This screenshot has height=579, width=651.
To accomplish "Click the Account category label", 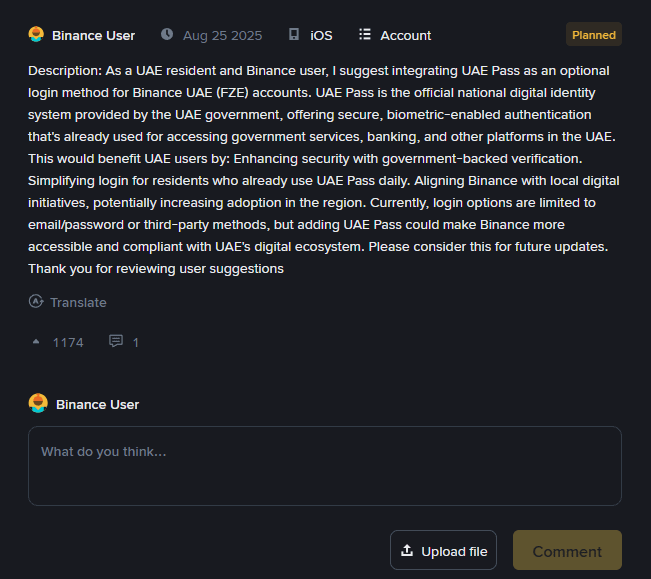I will [x=406, y=35].
